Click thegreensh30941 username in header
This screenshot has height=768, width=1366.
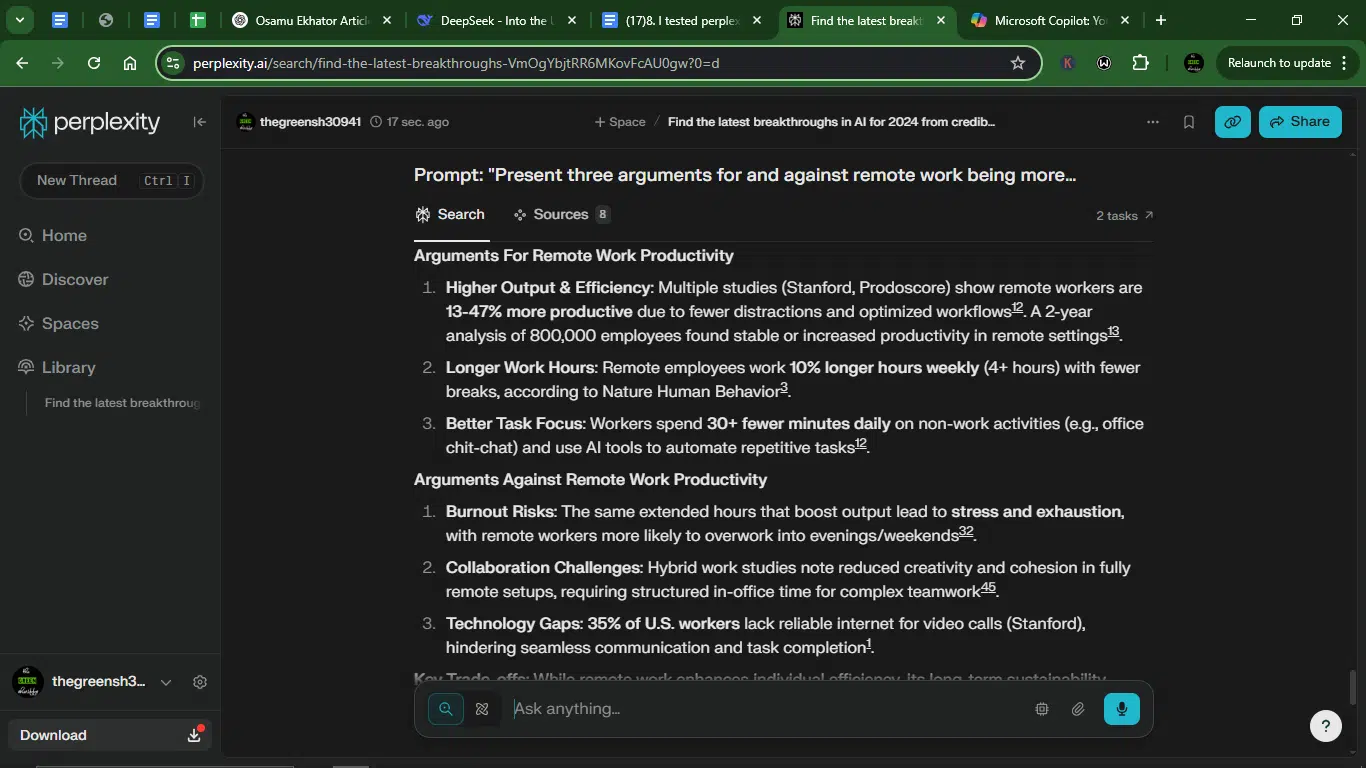[310, 122]
